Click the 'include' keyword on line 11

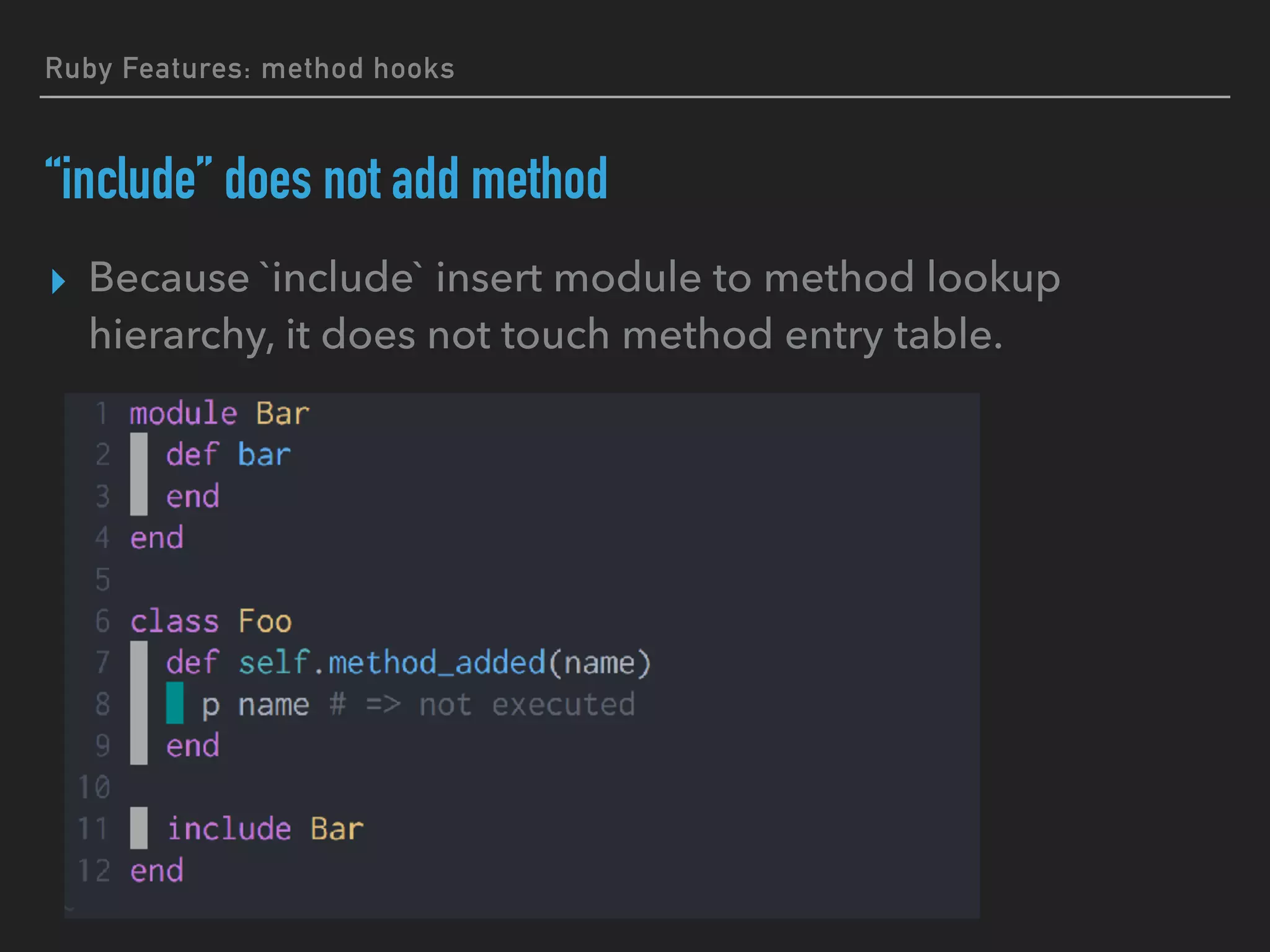[229, 829]
